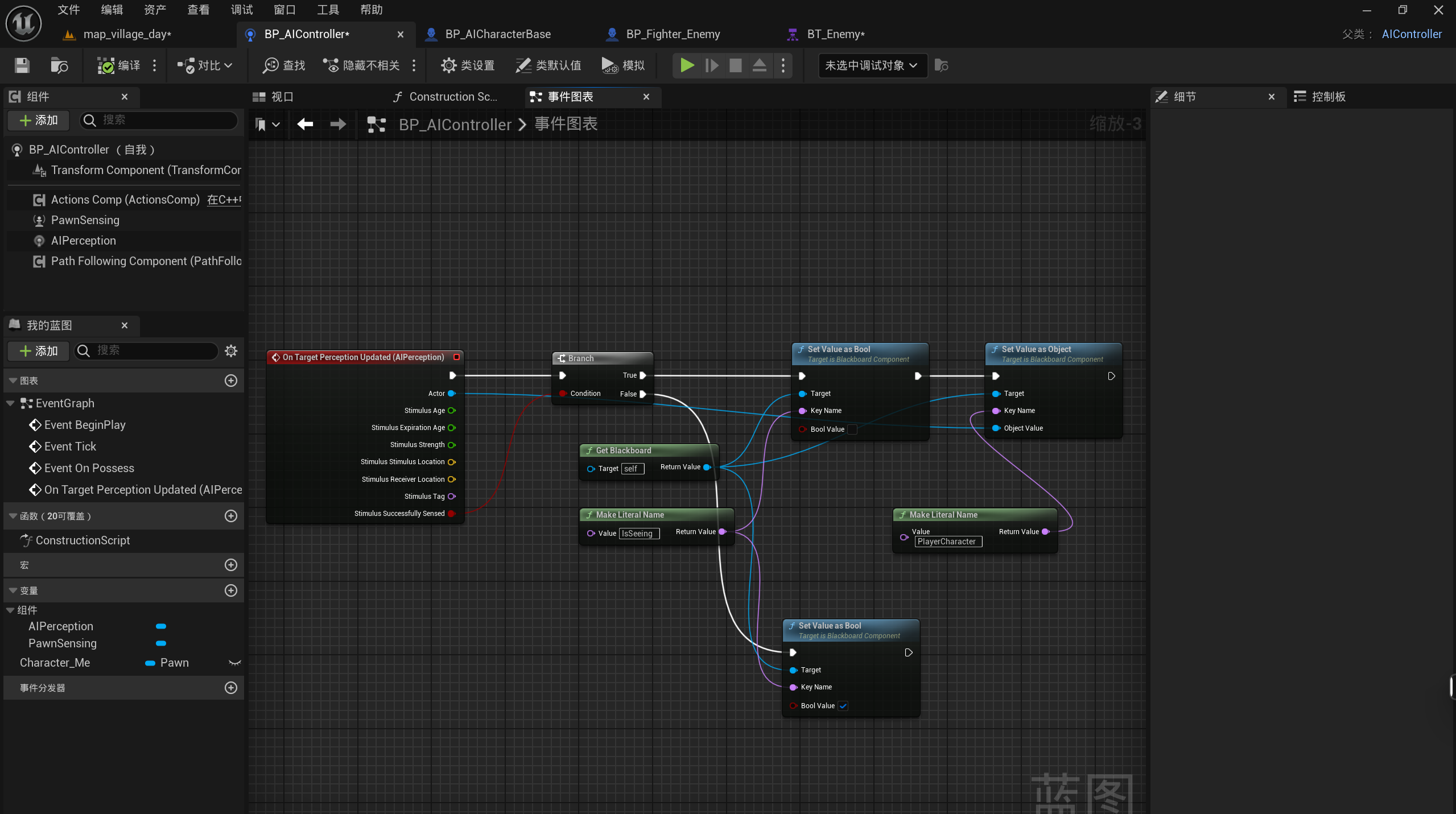
Task: Toggle eye visibility icon for Character_Me variable
Action: pos(234,663)
